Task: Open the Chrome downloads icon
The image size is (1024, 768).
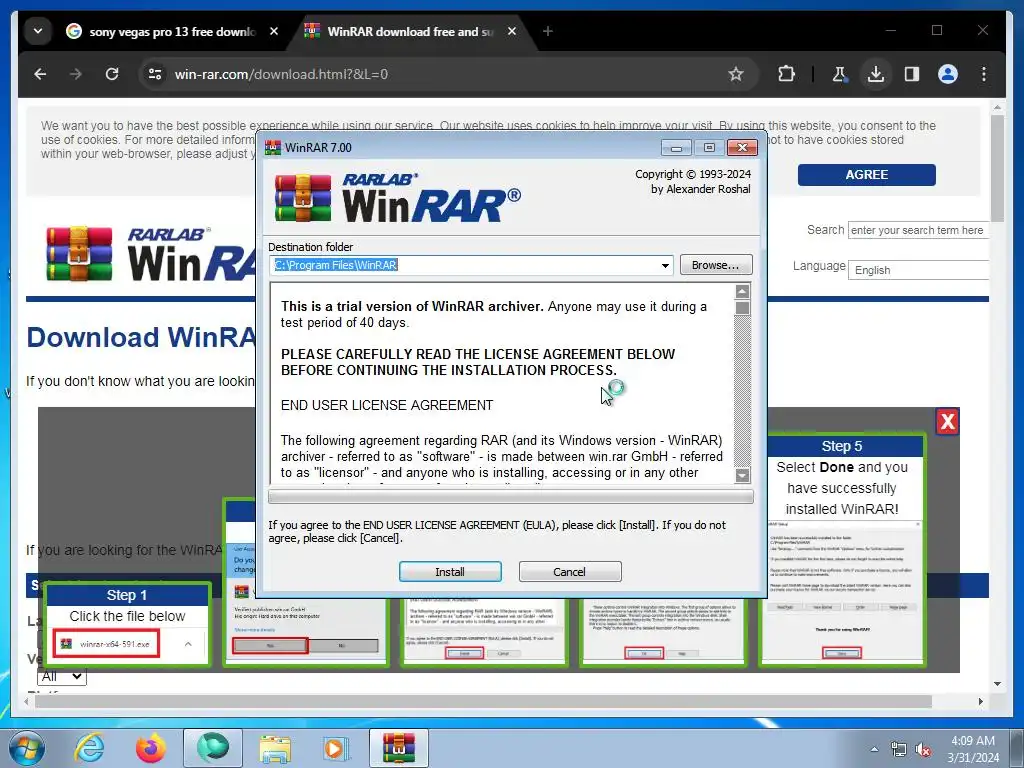Action: click(876, 74)
